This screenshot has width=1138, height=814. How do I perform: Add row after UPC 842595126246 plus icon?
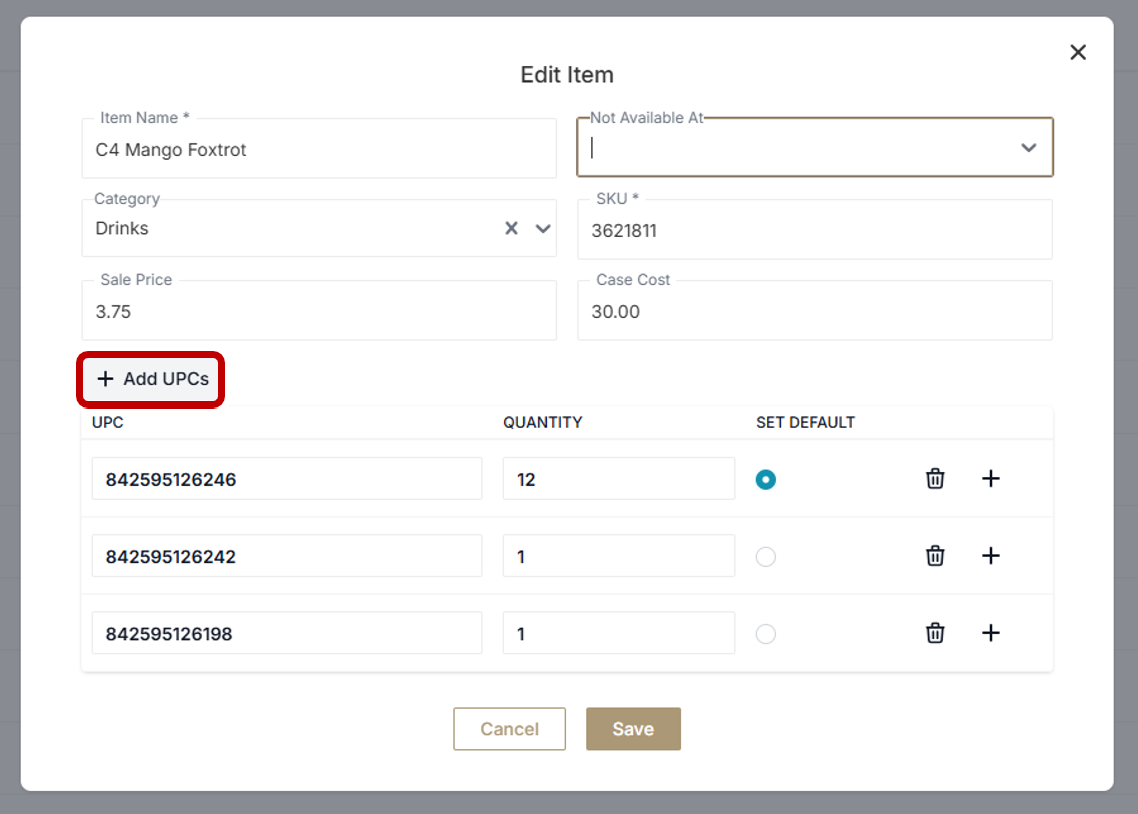pos(991,479)
